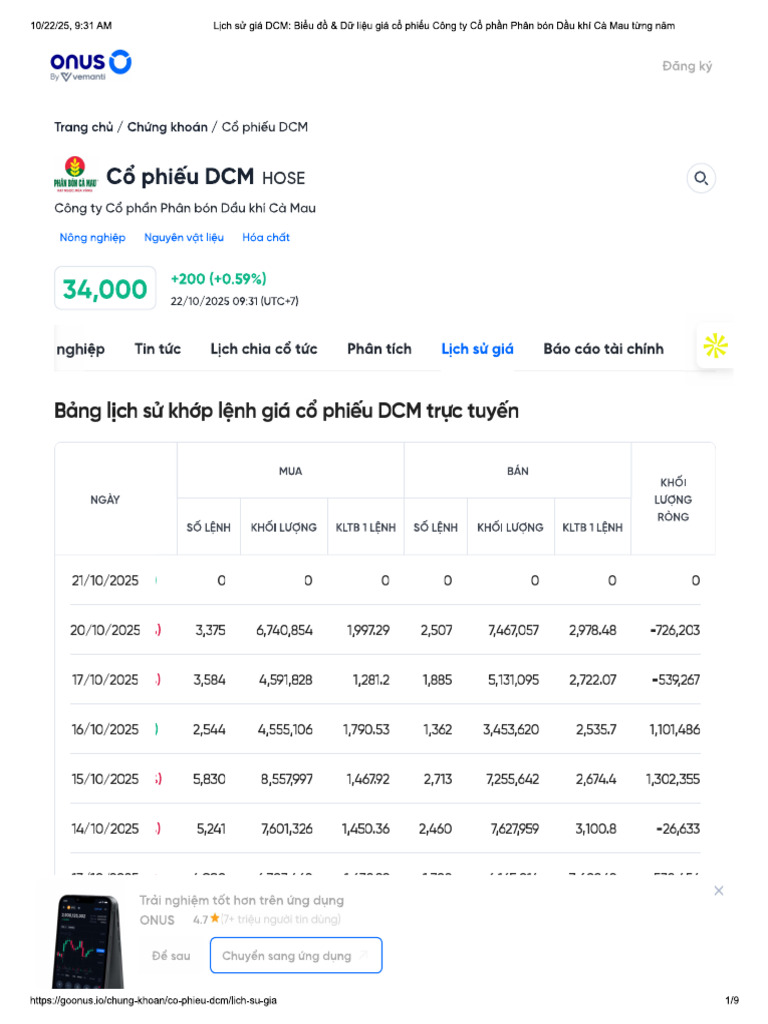Click the orange star rating icon
This screenshot has width=768, height=1024.
point(214,918)
